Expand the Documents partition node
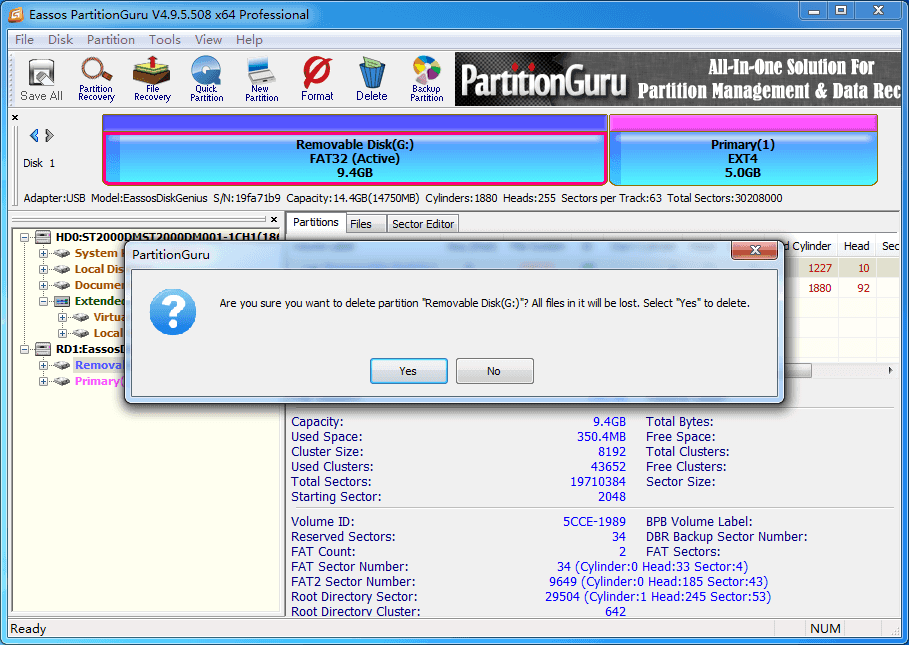The width and height of the screenshot is (909, 645). click(x=43, y=286)
